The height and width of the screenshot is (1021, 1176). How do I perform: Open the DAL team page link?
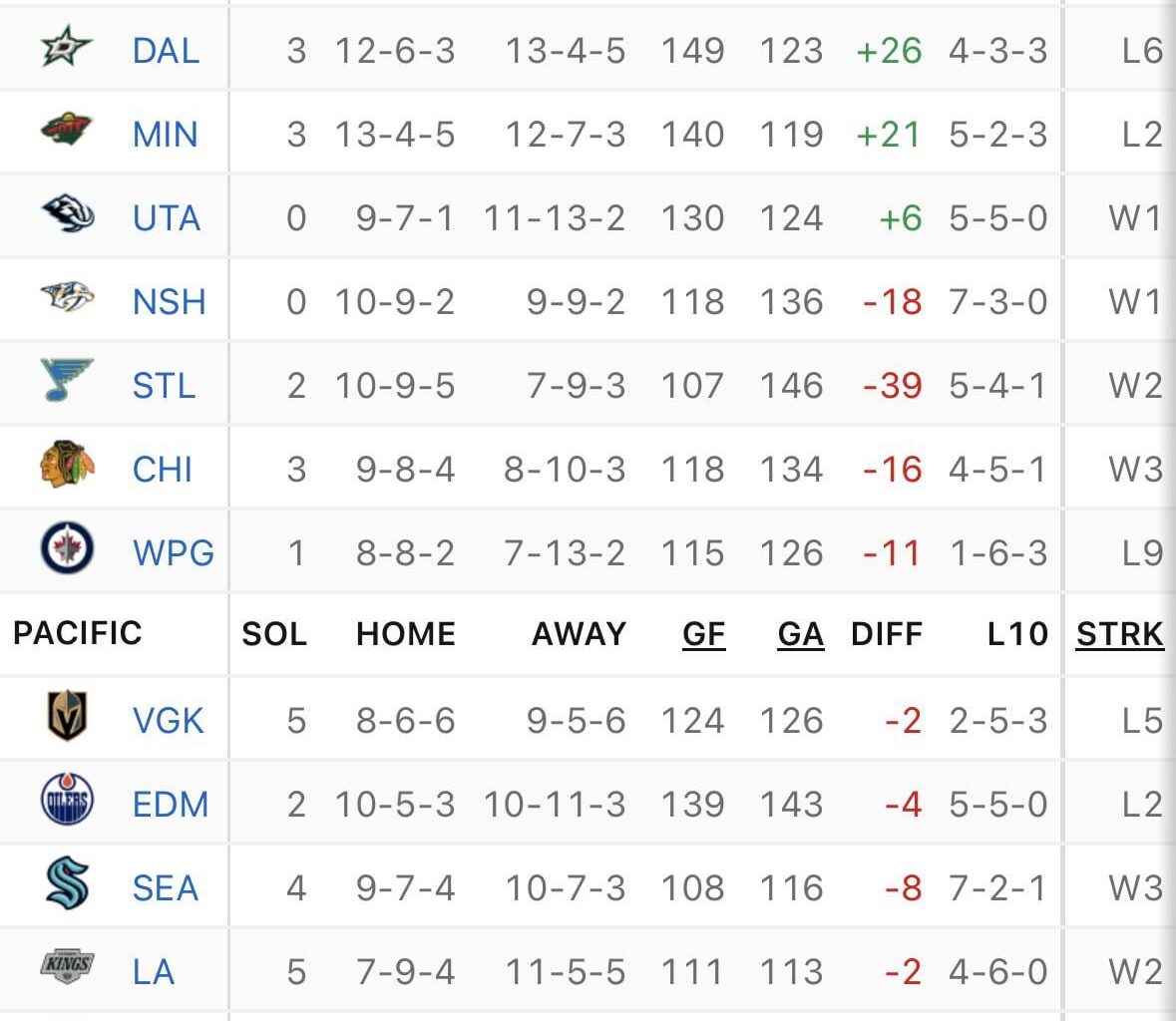(x=165, y=51)
